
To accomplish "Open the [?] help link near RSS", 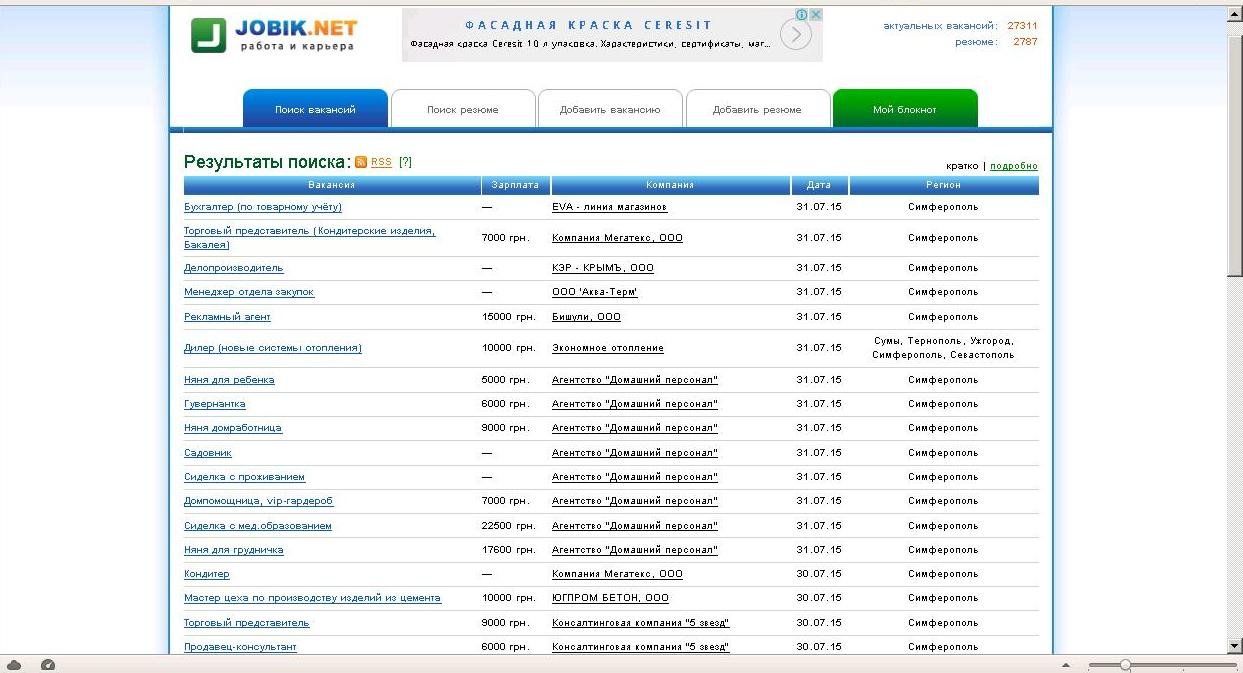I will coord(405,162).
